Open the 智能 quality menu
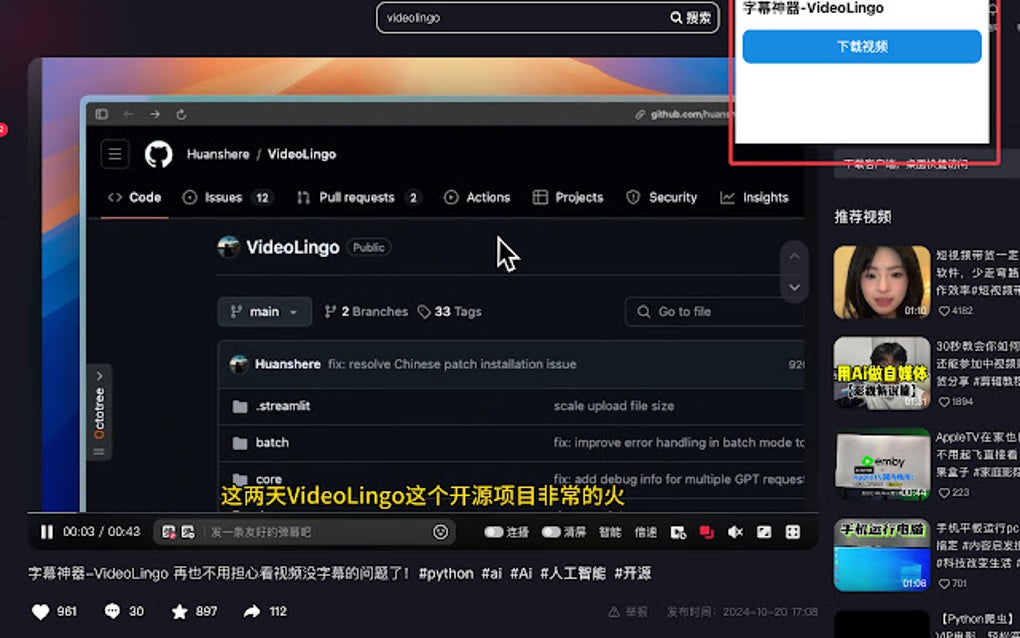The height and width of the screenshot is (638, 1020). pyautogui.click(x=610, y=532)
